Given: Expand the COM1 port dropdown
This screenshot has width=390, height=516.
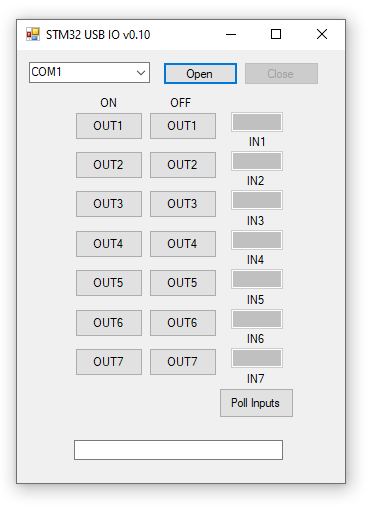Looking at the screenshot, I should pos(141,73).
